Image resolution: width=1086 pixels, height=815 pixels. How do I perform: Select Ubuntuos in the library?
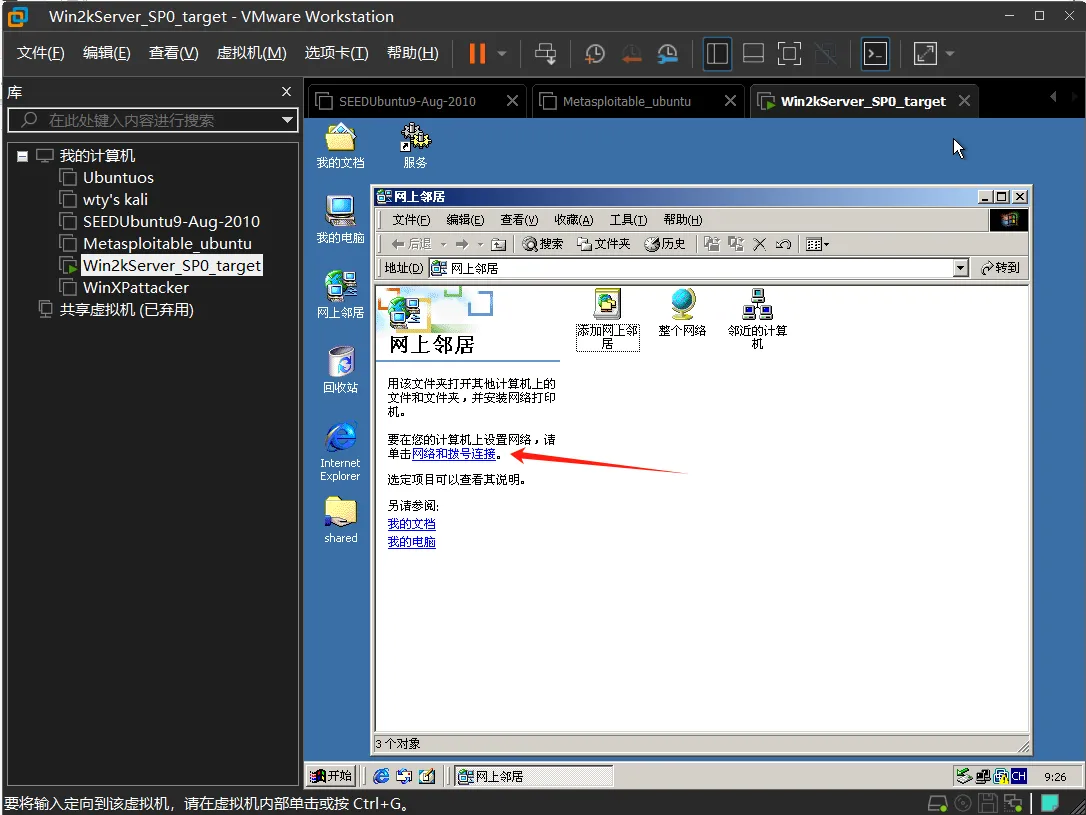point(118,178)
